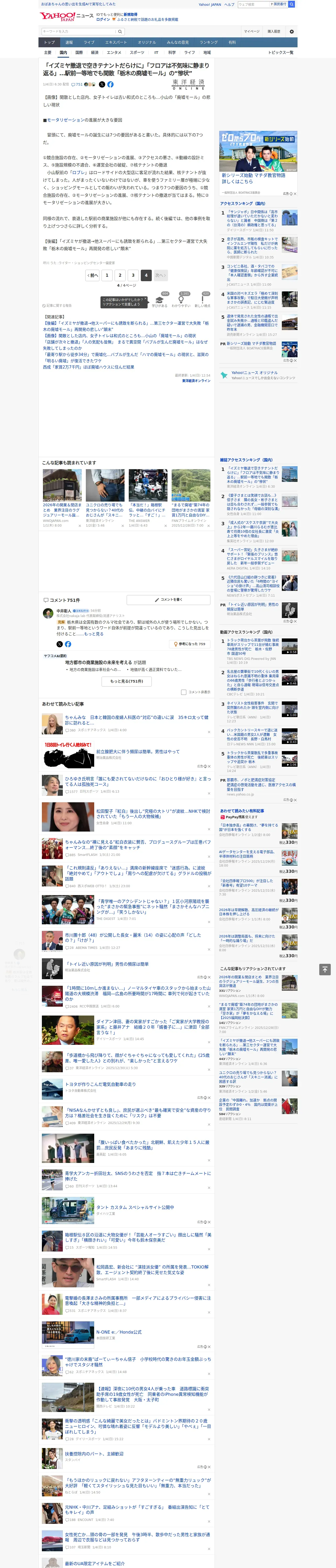Toggle the コメント非表示 checkbox
Image resolution: width=336 pixels, height=1568 pixels.
click(x=183, y=692)
